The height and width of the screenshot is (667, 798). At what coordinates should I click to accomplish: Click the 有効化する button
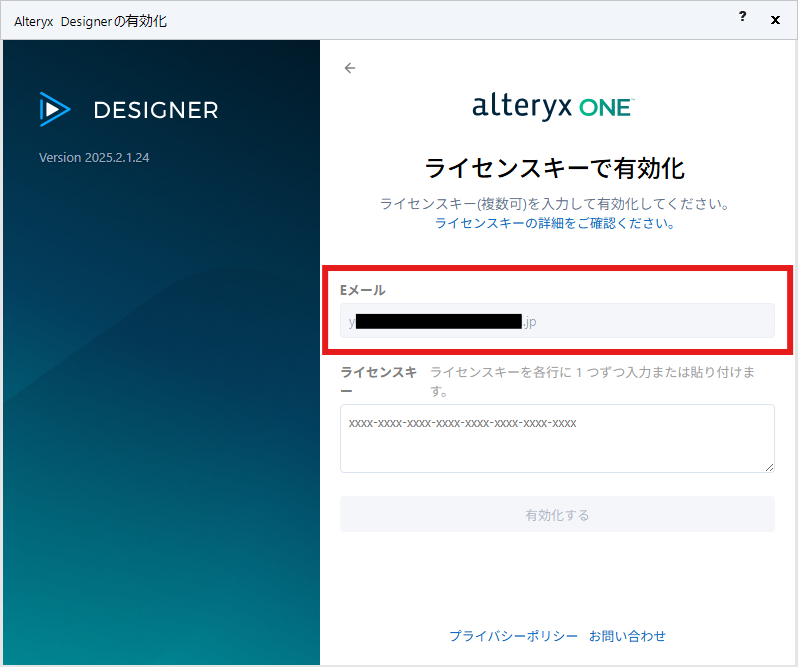(557, 514)
